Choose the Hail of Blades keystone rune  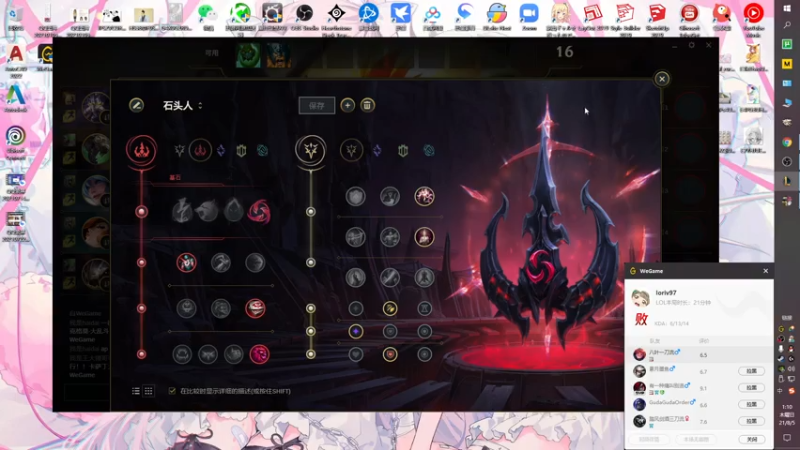(259, 211)
